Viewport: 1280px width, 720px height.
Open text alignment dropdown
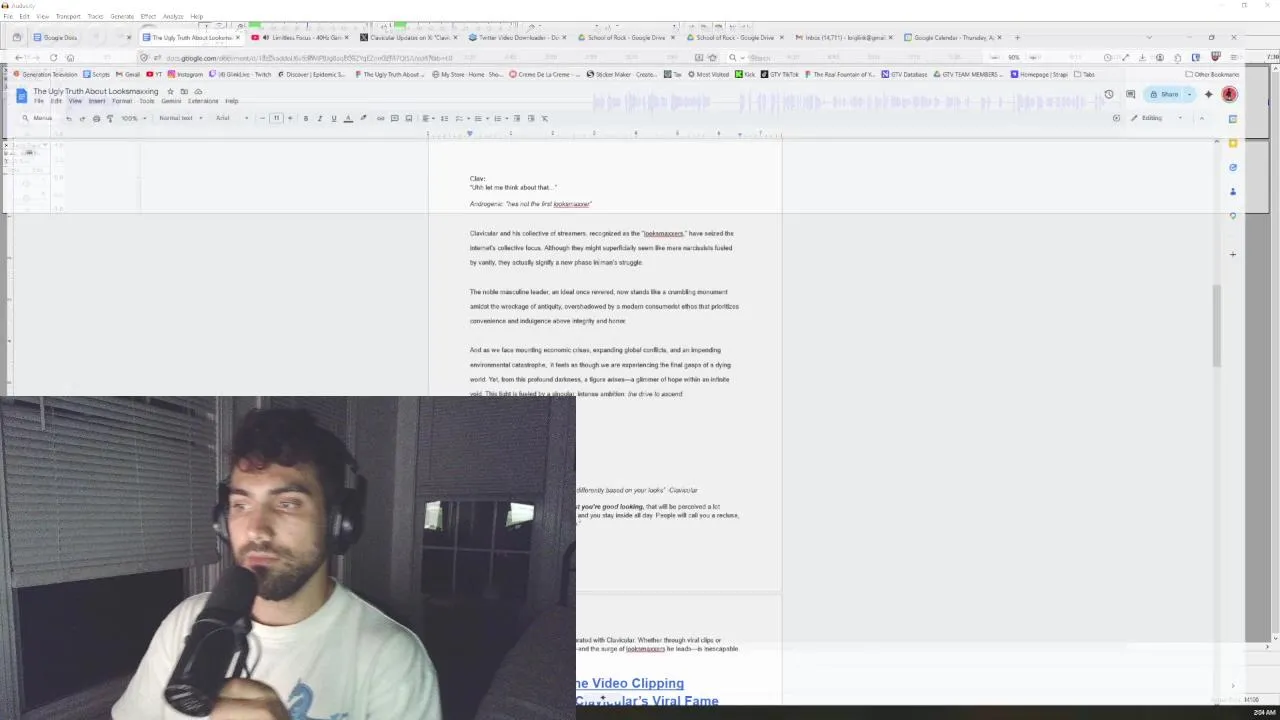[428, 118]
